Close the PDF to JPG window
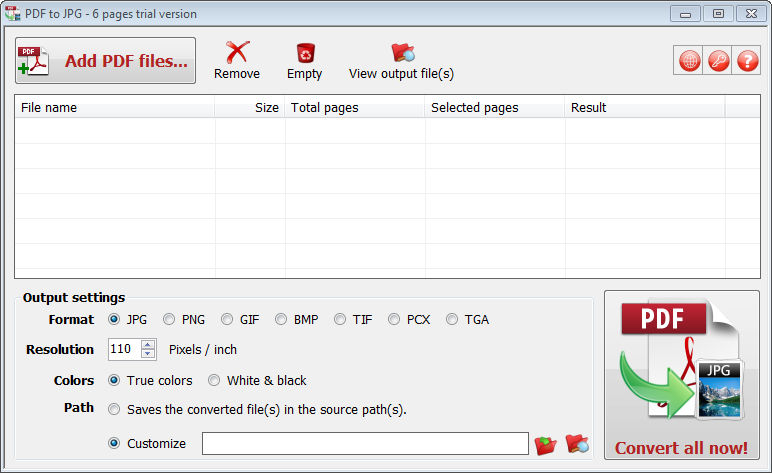 pos(751,14)
